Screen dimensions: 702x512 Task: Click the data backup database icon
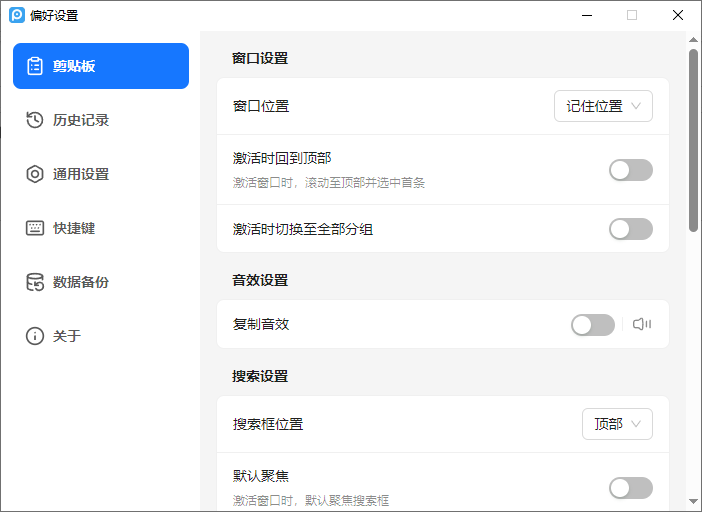(35, 282)
